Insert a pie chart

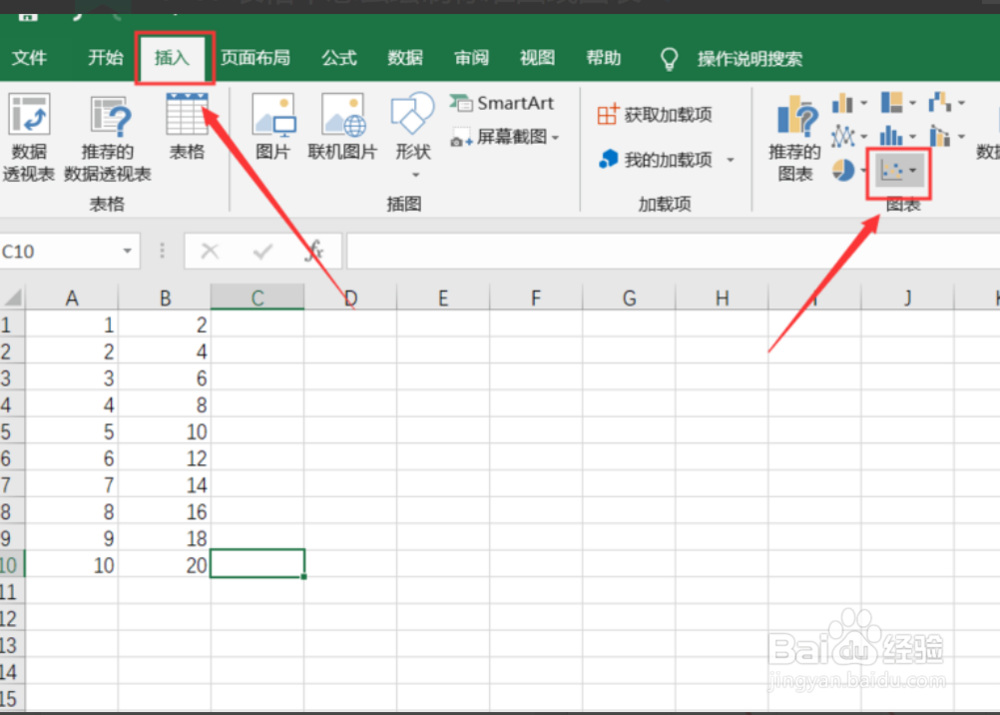pyautogui.click(x=845, y=170)
